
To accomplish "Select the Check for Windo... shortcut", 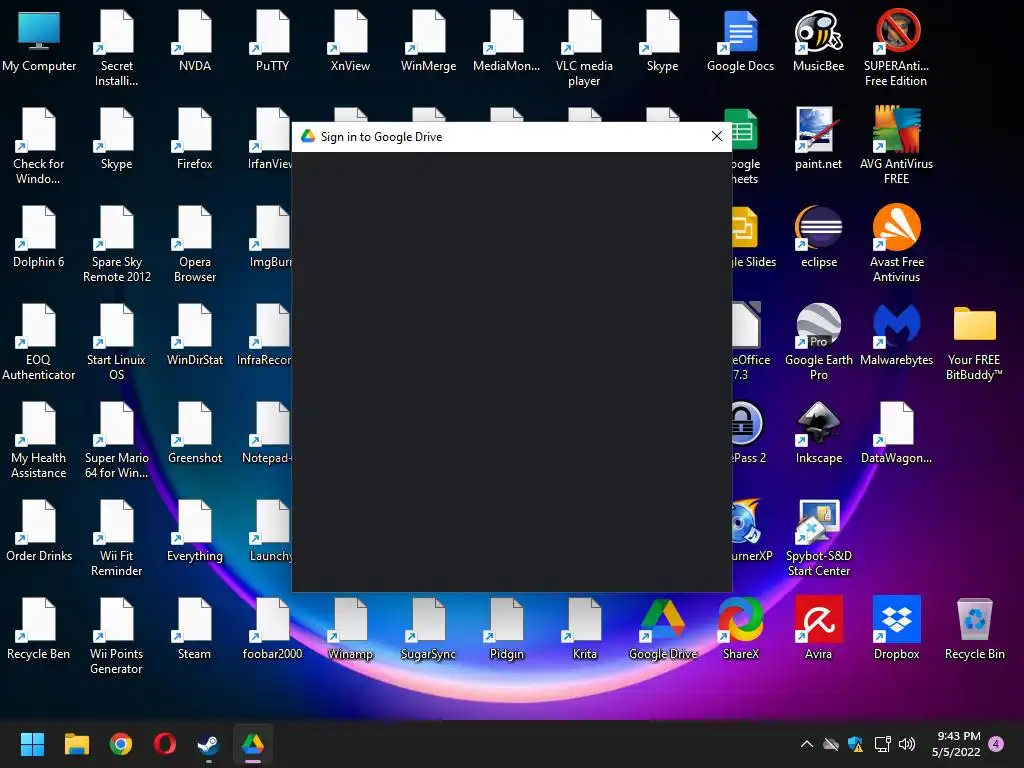I will (x=39, y=146).
